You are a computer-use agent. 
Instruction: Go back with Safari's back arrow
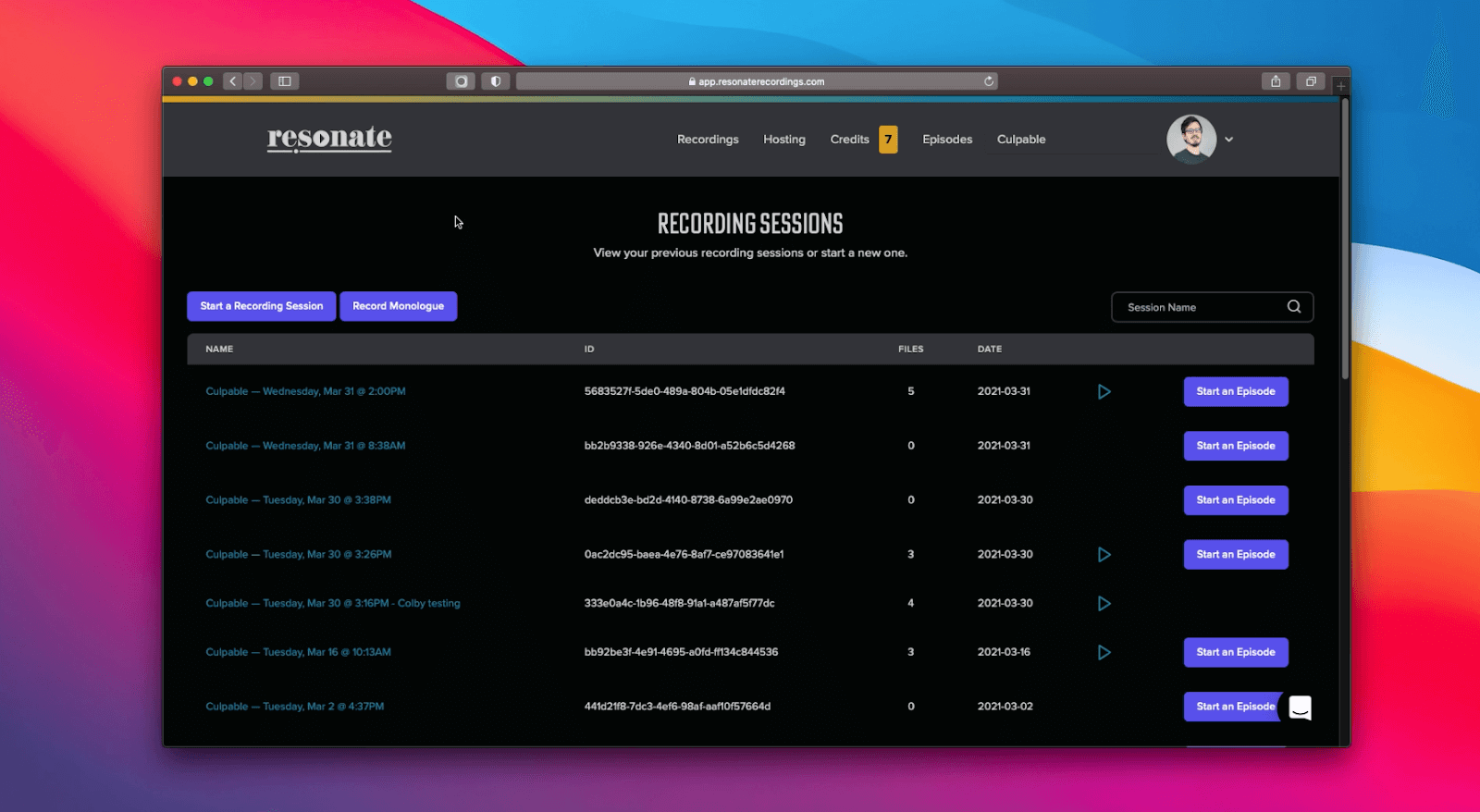tap(233, 81)
